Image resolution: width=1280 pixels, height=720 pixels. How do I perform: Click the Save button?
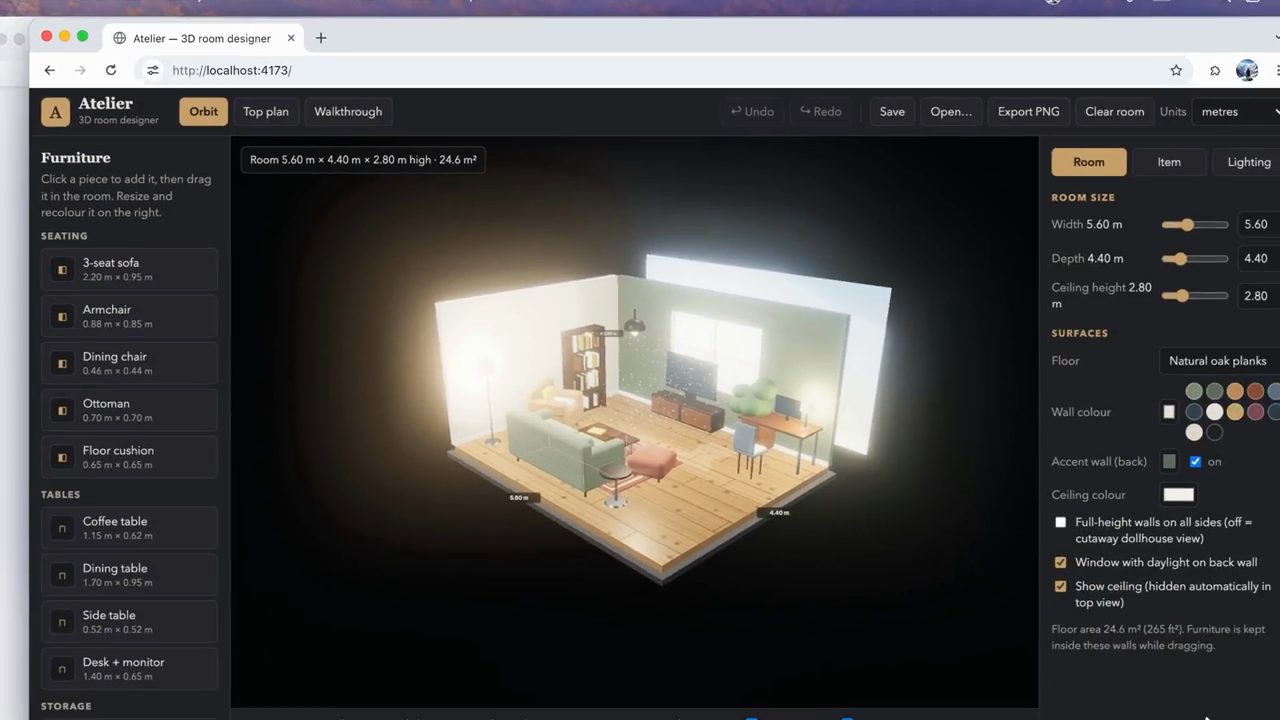click(892, 112)
